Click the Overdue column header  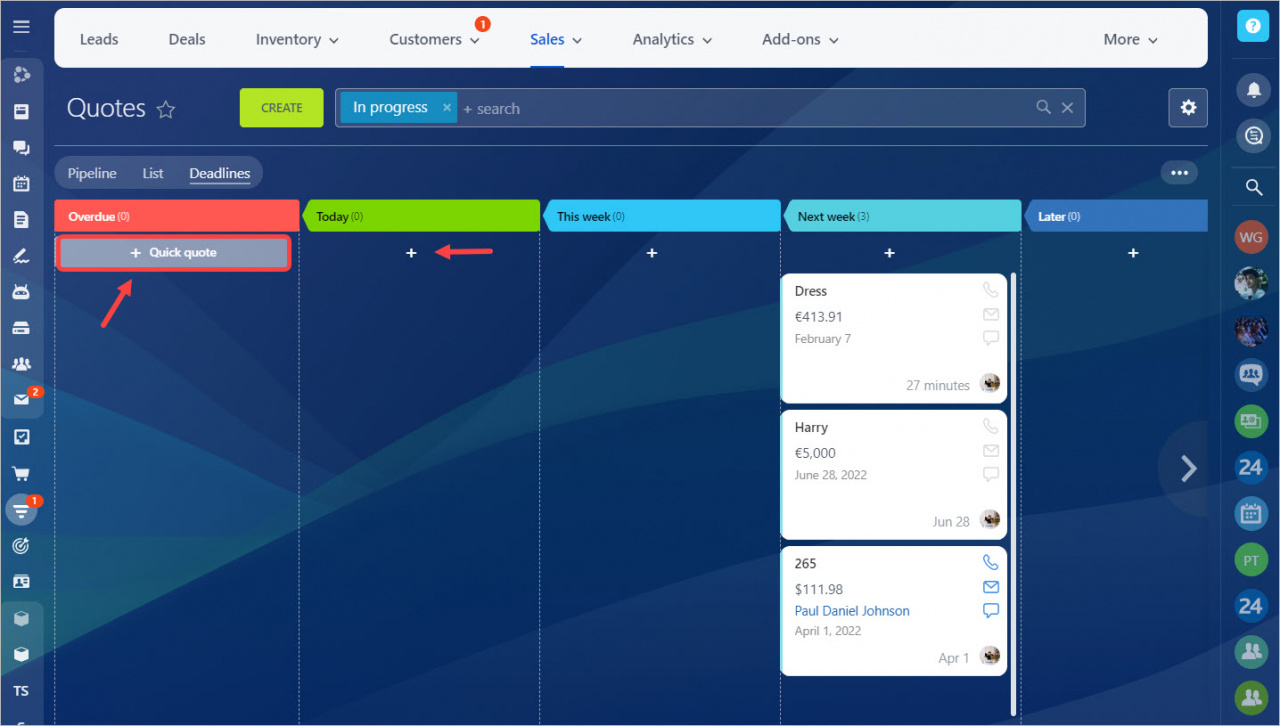click(x=177, y=216)
